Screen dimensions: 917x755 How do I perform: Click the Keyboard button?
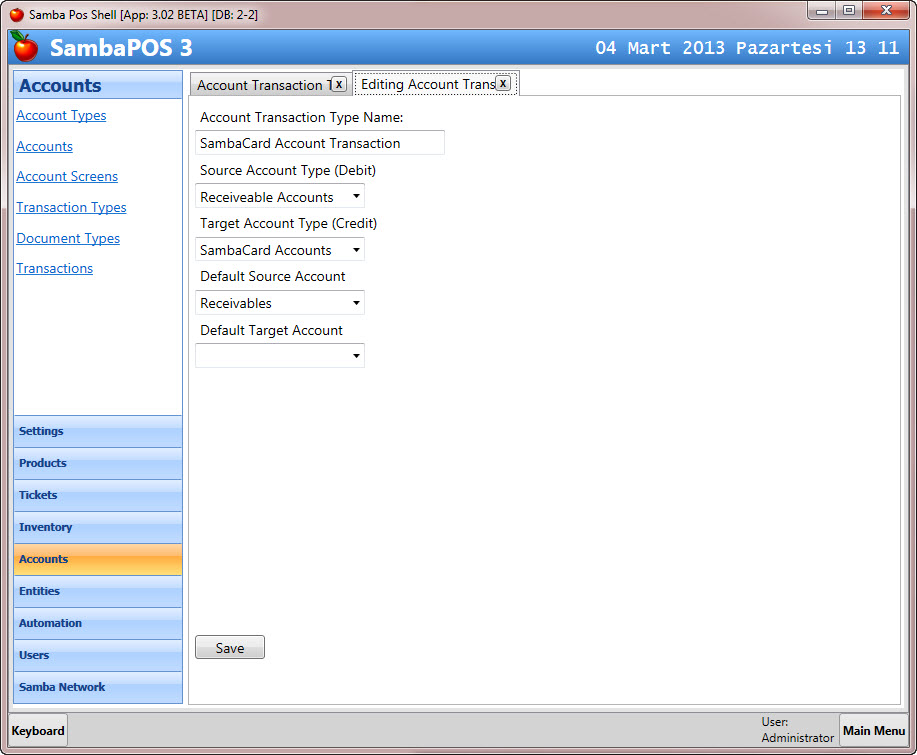[39, 731]
